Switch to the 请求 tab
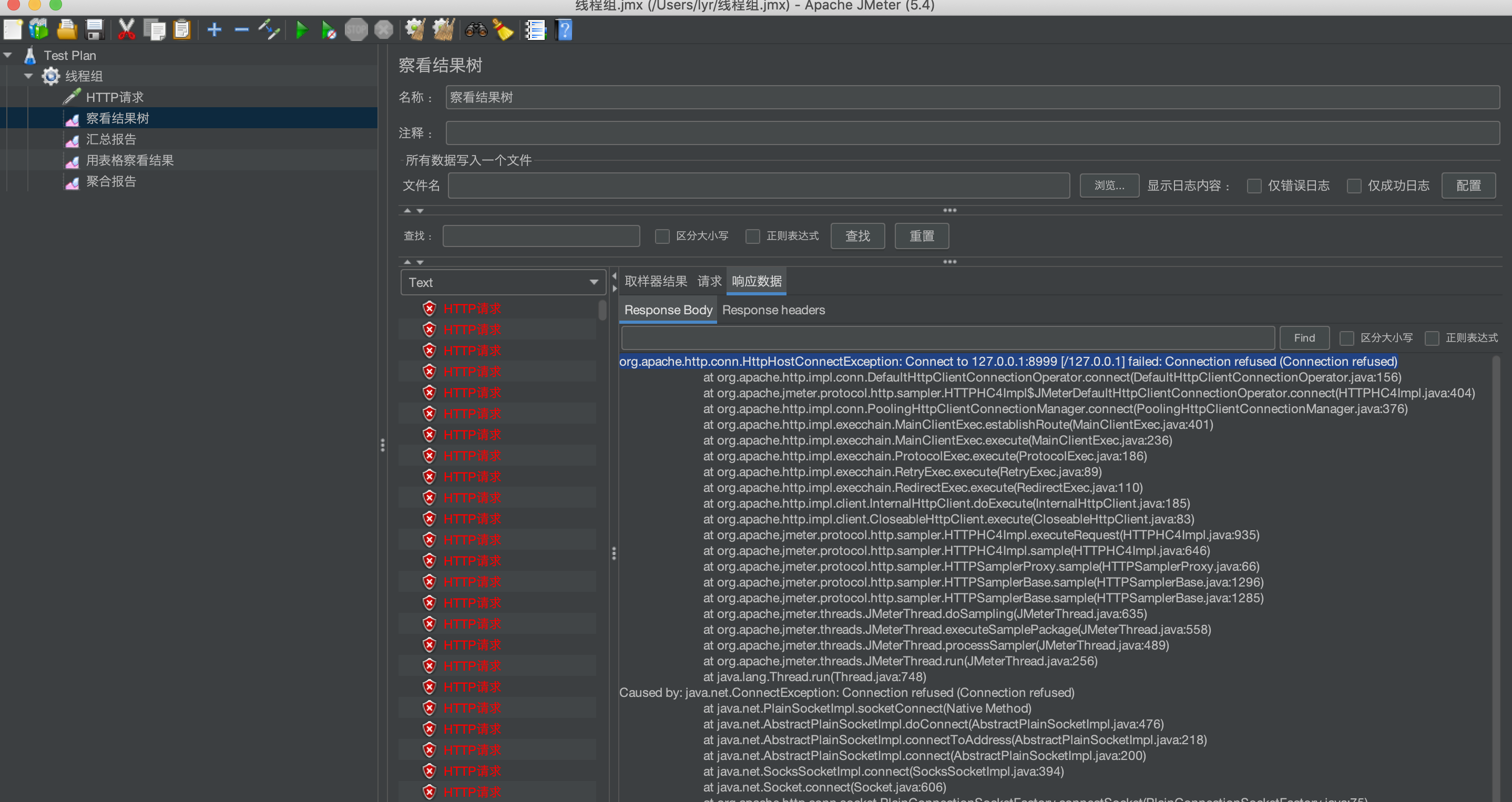This screenshot has height=802, width=1512. pos(709,281)
